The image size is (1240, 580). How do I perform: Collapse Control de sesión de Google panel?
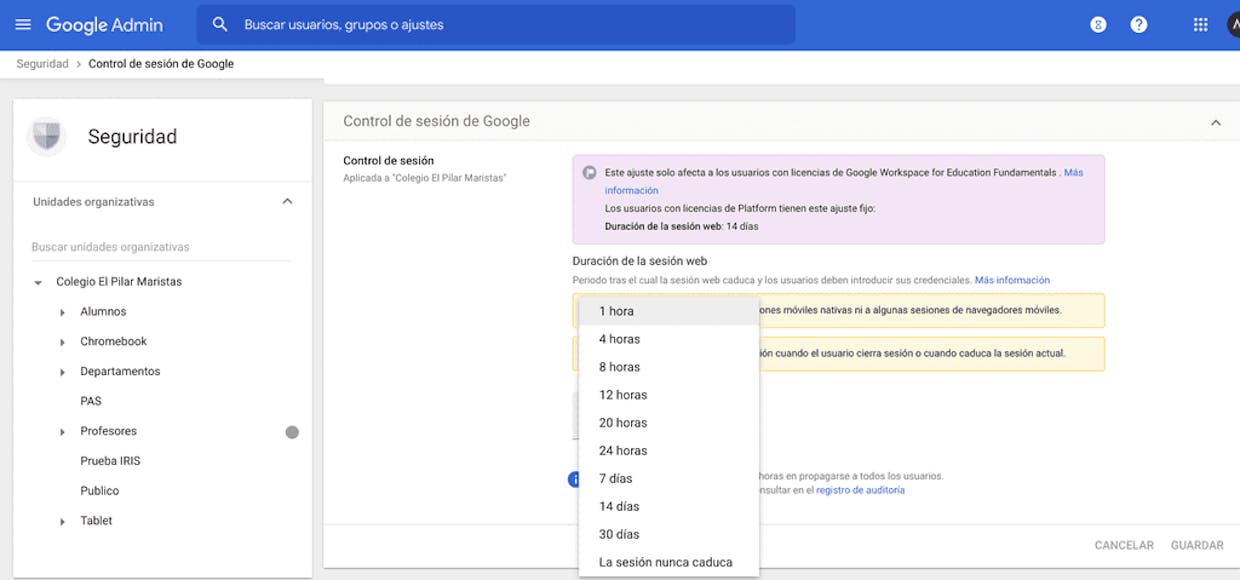pos(1216,122)
